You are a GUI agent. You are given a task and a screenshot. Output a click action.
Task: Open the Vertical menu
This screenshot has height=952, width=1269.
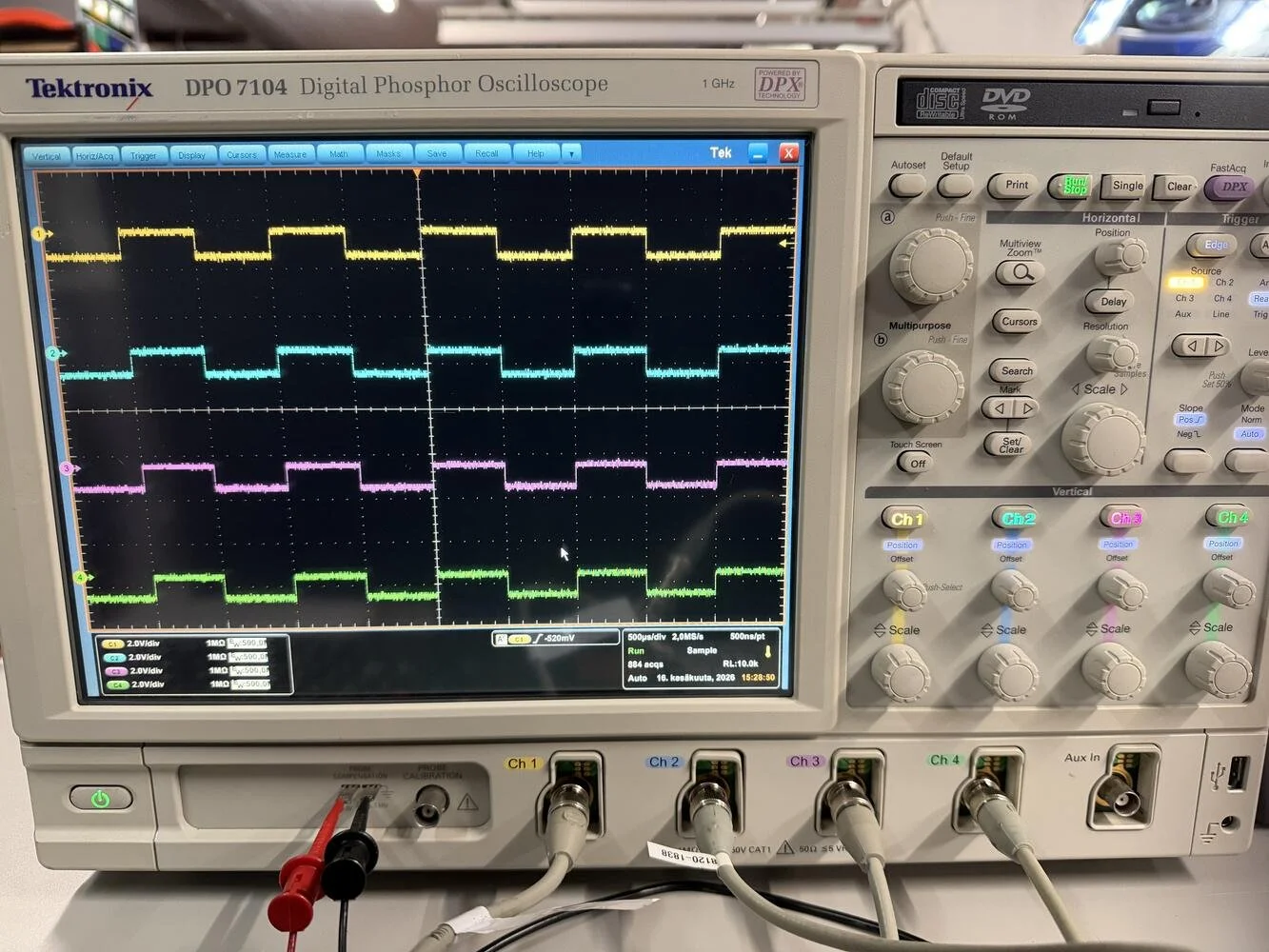[x=46, y=155]
